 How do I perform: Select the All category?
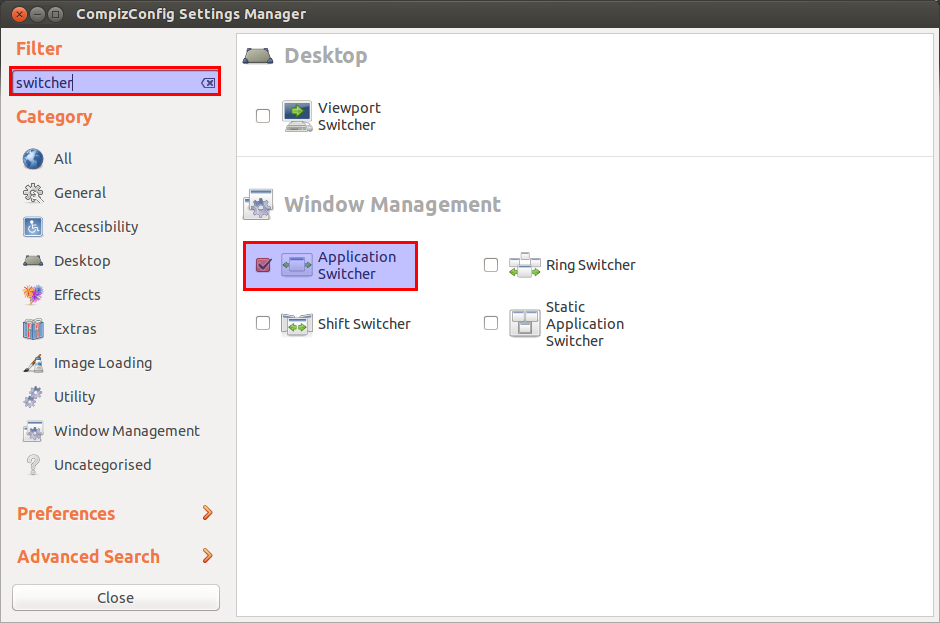click(63, 159)
